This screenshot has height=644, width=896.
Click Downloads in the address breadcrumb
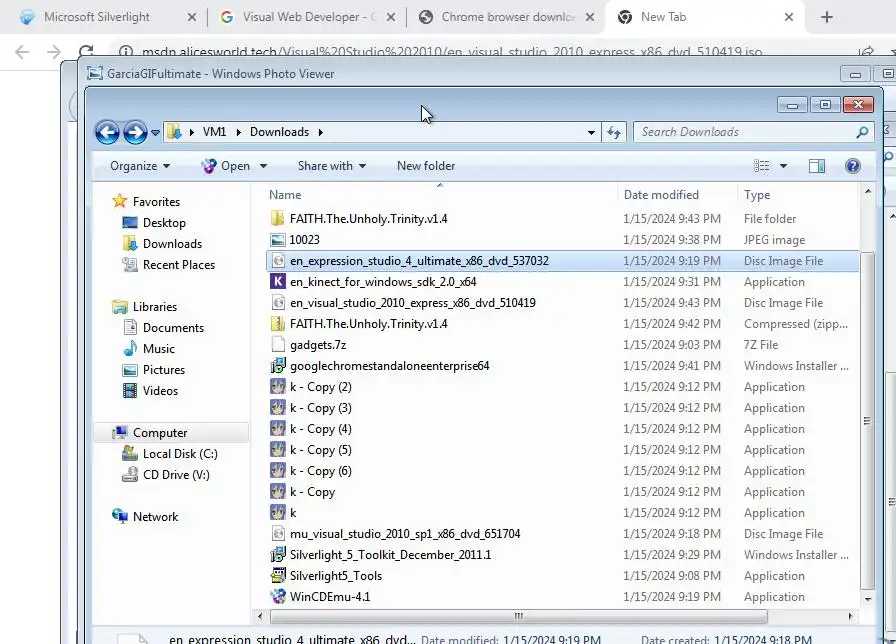279,132
